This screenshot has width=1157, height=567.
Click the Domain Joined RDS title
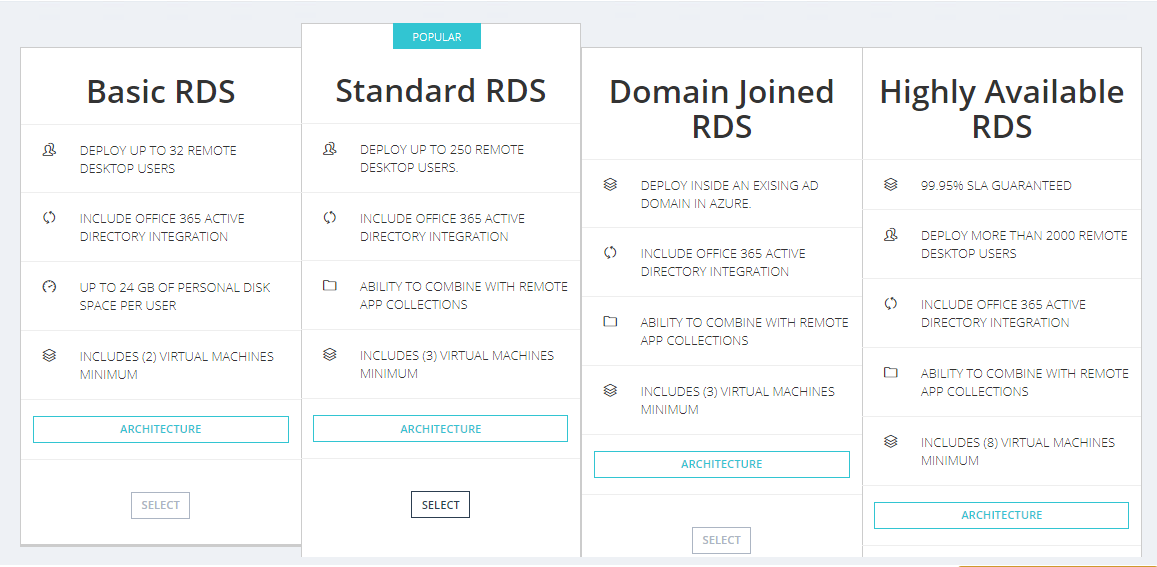pos(721,109)
